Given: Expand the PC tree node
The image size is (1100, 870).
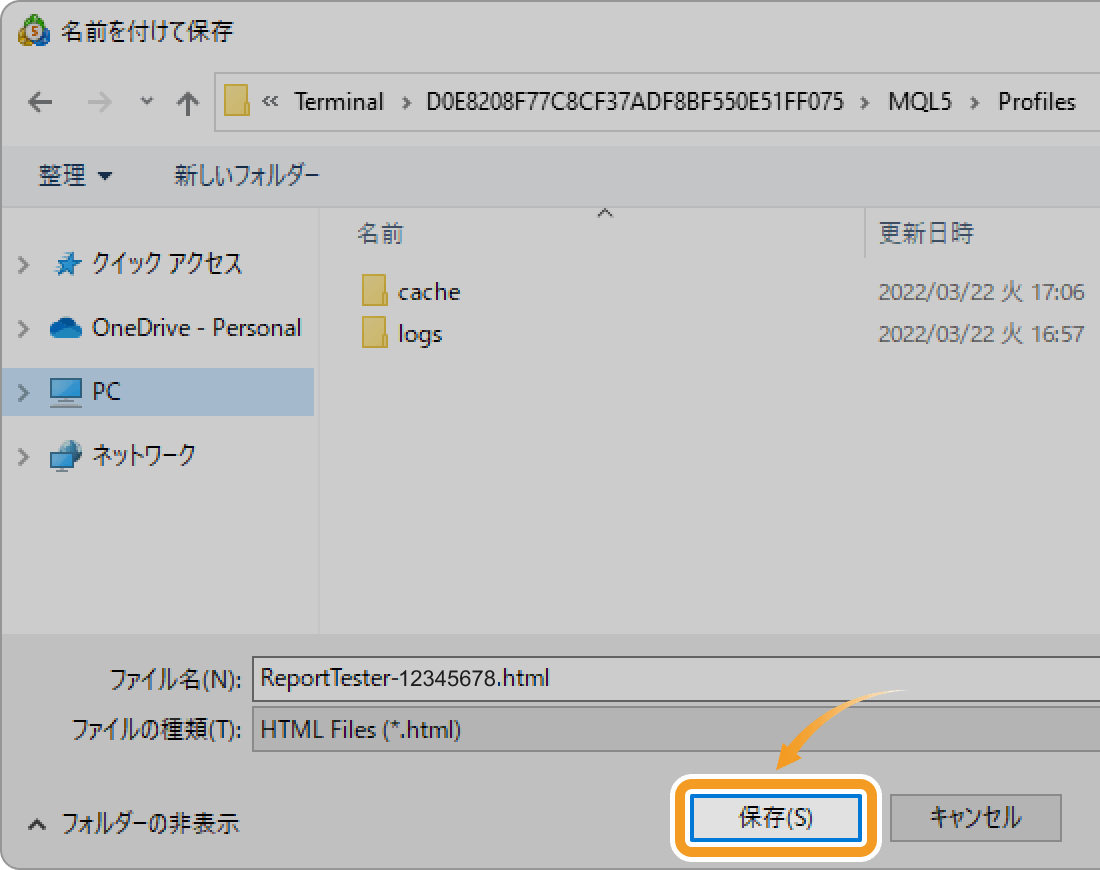Looking at the screenshot, I should coord(23,392).
